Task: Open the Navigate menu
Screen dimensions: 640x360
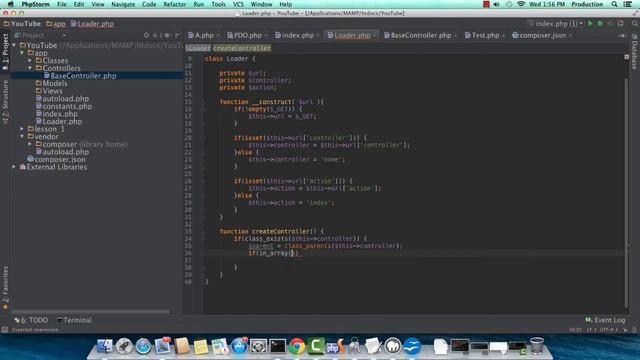Action: (x=123, y=4)
